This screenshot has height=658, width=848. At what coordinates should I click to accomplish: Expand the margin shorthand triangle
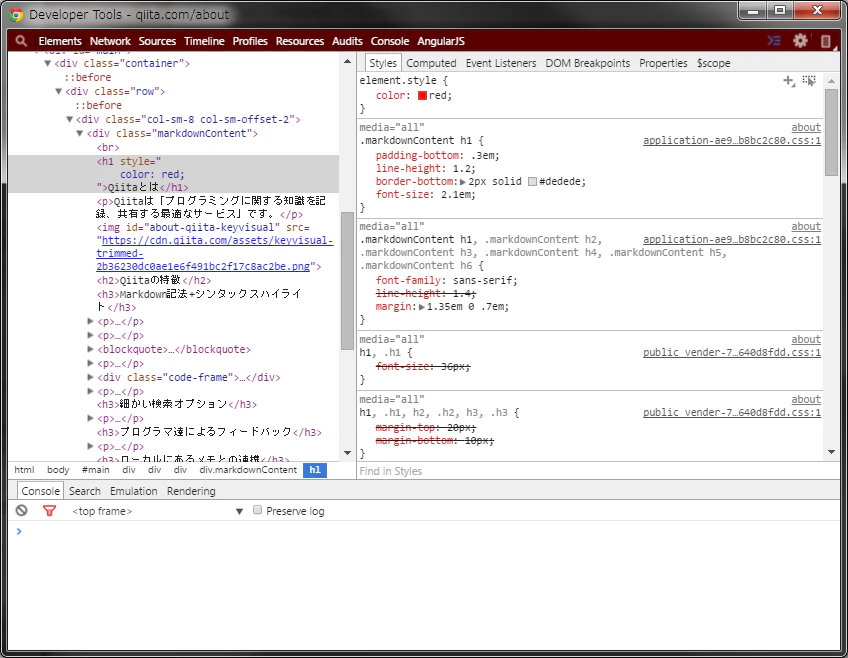(x=422, y=307)
